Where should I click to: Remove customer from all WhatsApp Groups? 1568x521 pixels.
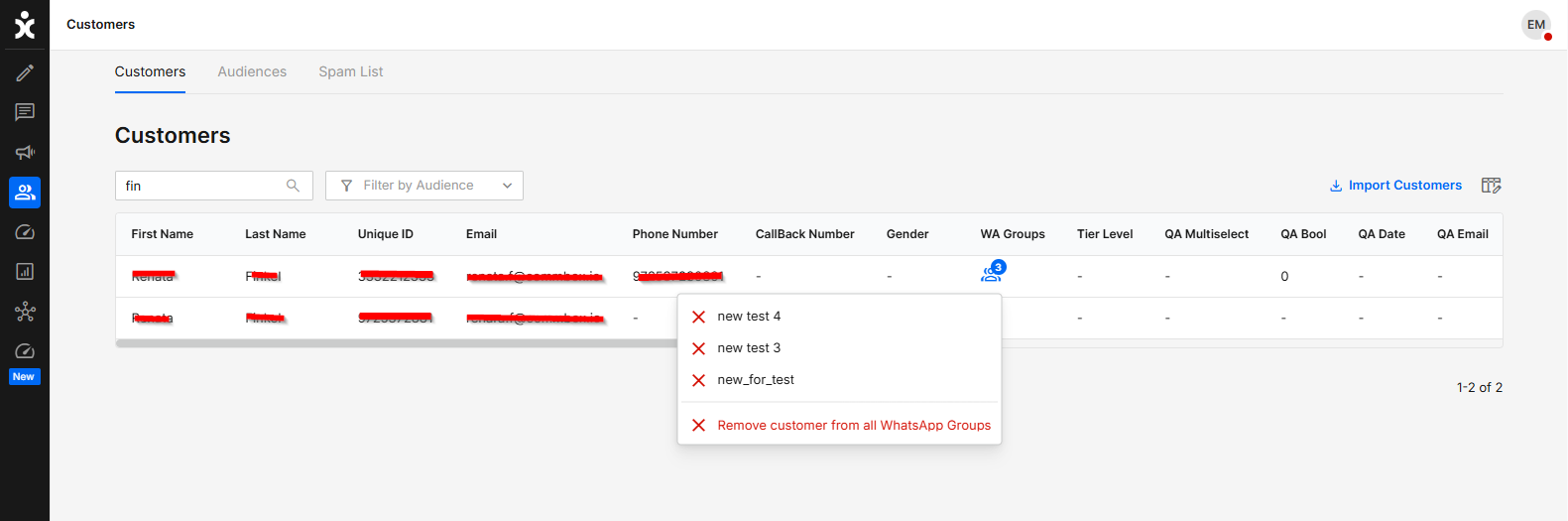coord(840,426)
